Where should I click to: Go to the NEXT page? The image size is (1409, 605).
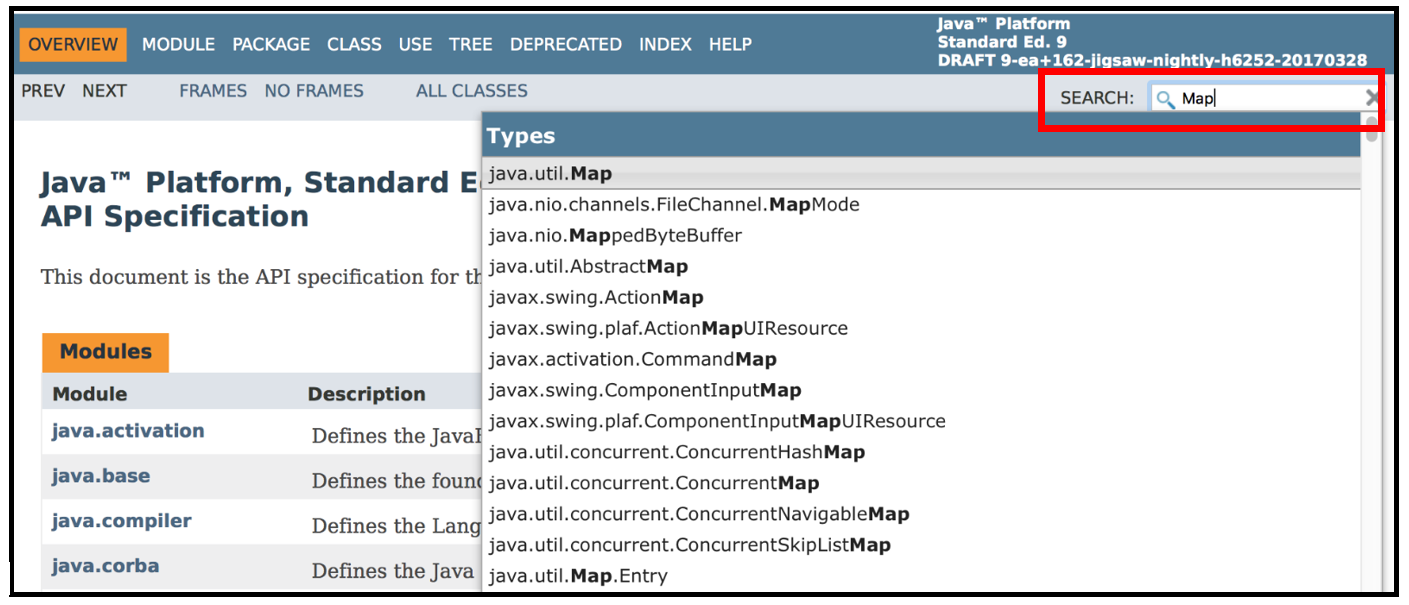click(105, 90)
